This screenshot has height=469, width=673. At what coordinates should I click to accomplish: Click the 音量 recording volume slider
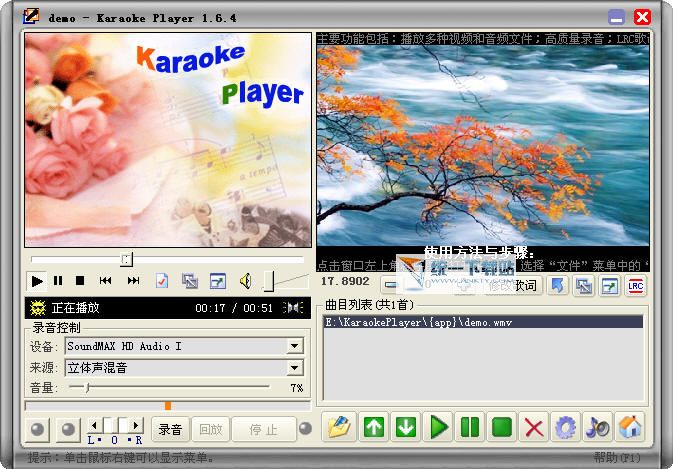tap(87, 387)
